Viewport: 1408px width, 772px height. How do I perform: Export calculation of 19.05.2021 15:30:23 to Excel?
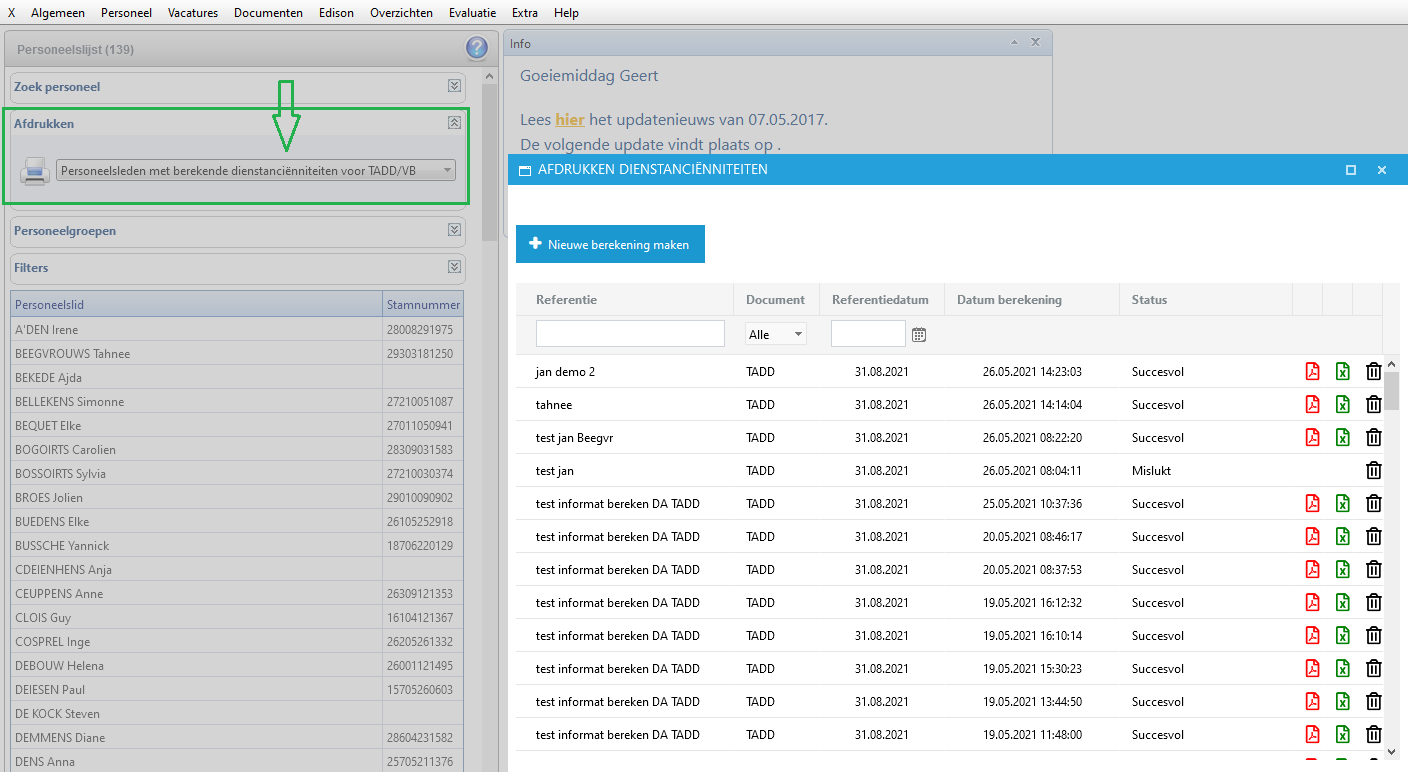1343,669
